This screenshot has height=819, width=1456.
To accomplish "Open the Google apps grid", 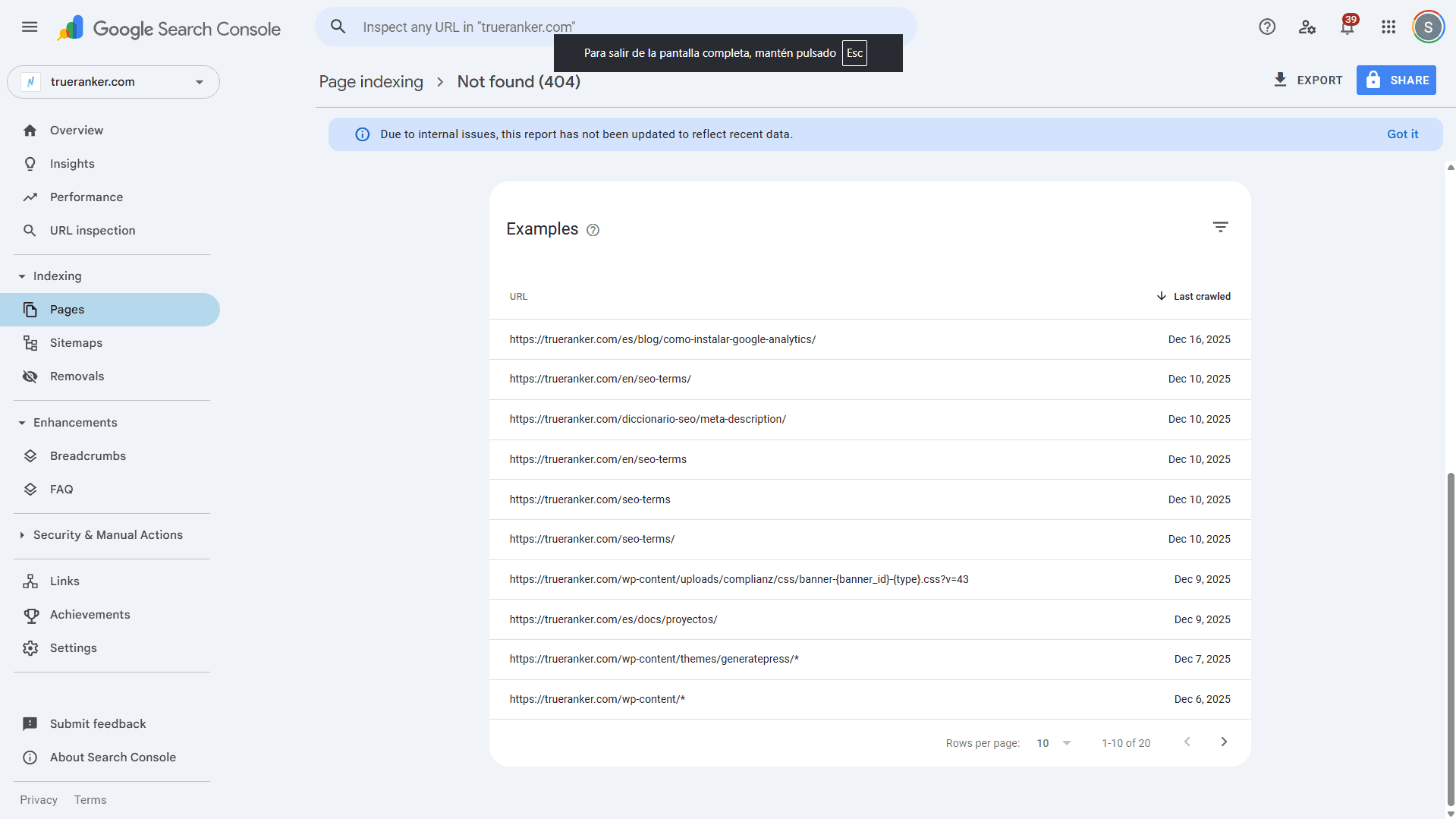I will point(1388,27).
